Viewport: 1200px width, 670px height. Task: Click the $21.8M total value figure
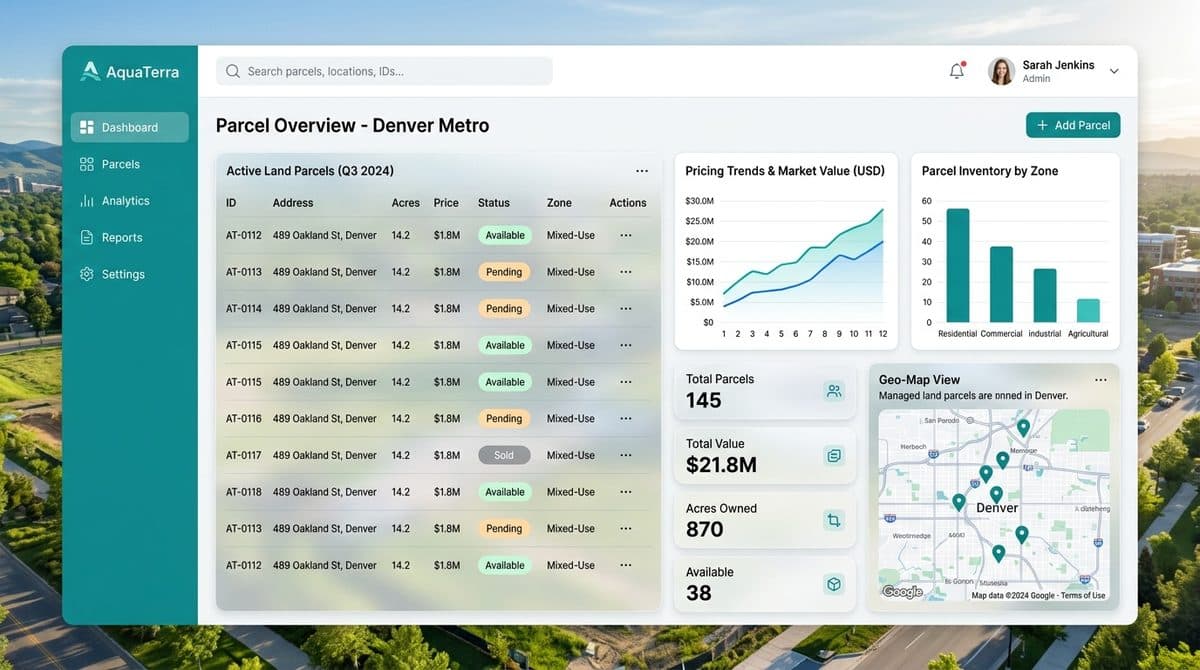pyautogui.click(x=721, y=465)
